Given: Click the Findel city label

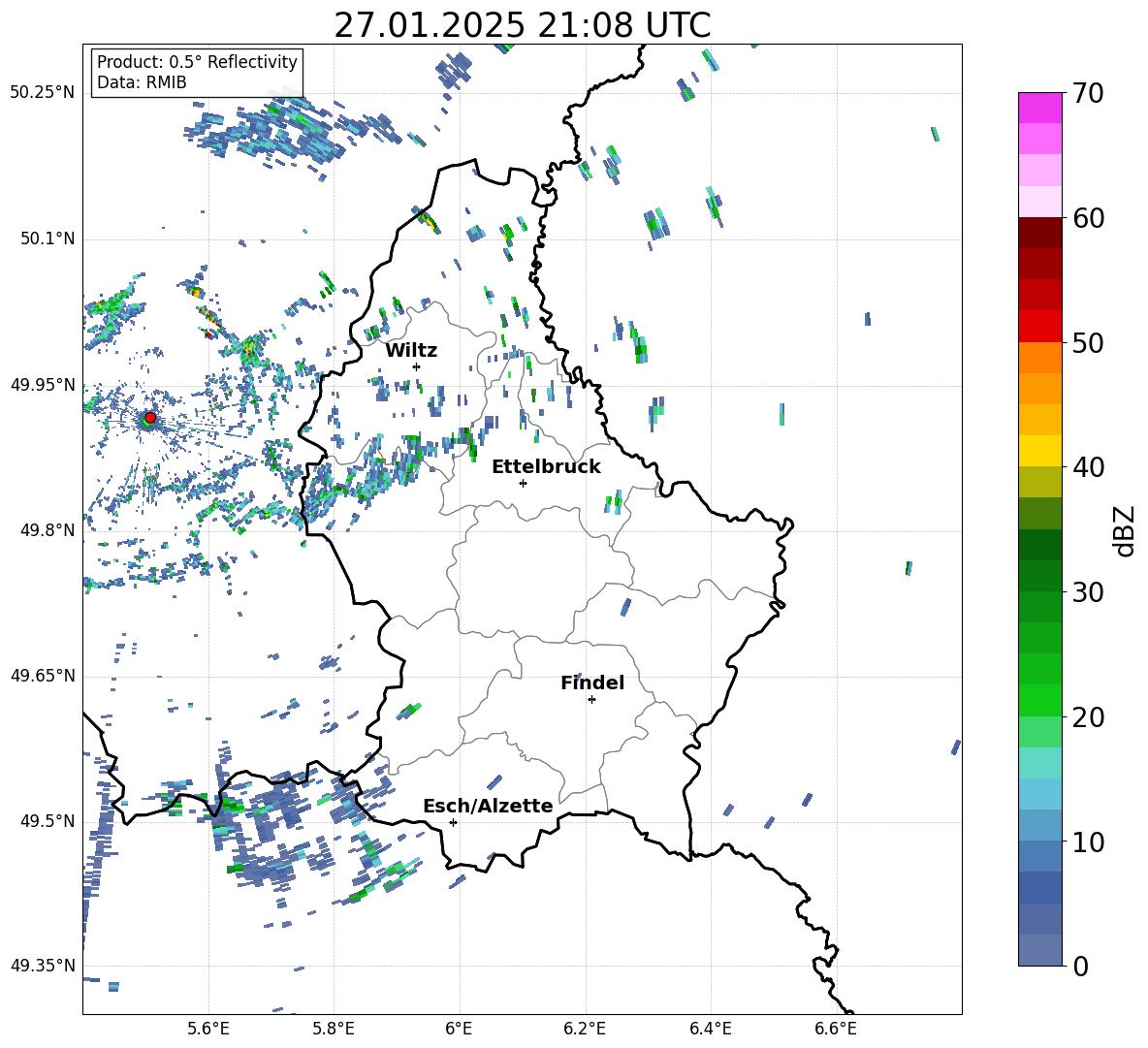Looking at the screenshot, I should (x=592, y=683).
